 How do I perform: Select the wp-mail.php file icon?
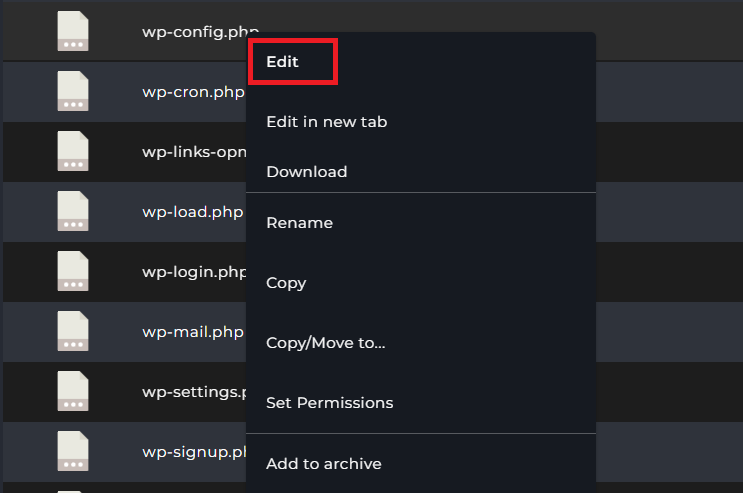[x=72, y=331]
